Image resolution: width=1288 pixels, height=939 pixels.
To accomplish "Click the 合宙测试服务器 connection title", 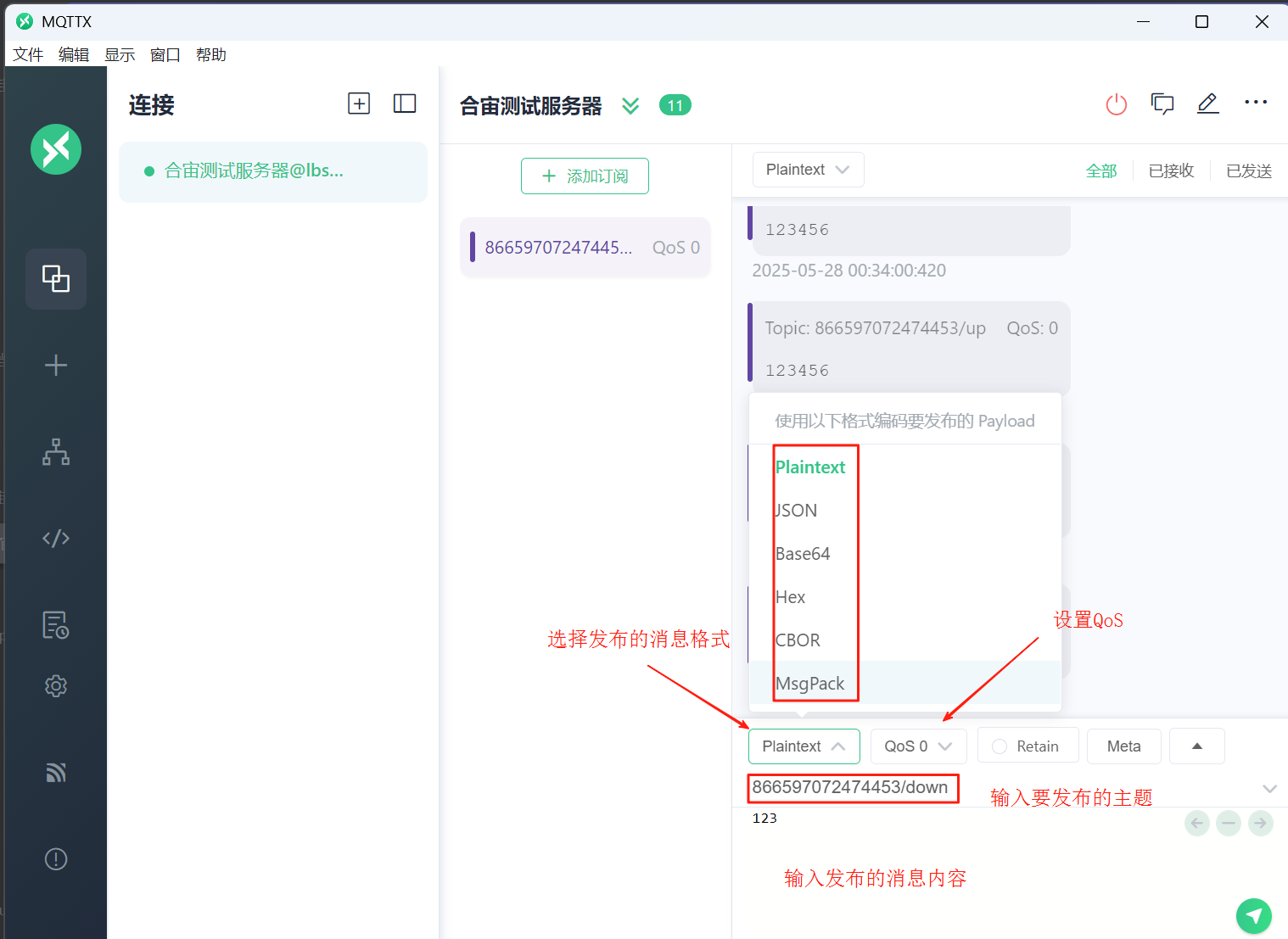I will click(530, 106).
